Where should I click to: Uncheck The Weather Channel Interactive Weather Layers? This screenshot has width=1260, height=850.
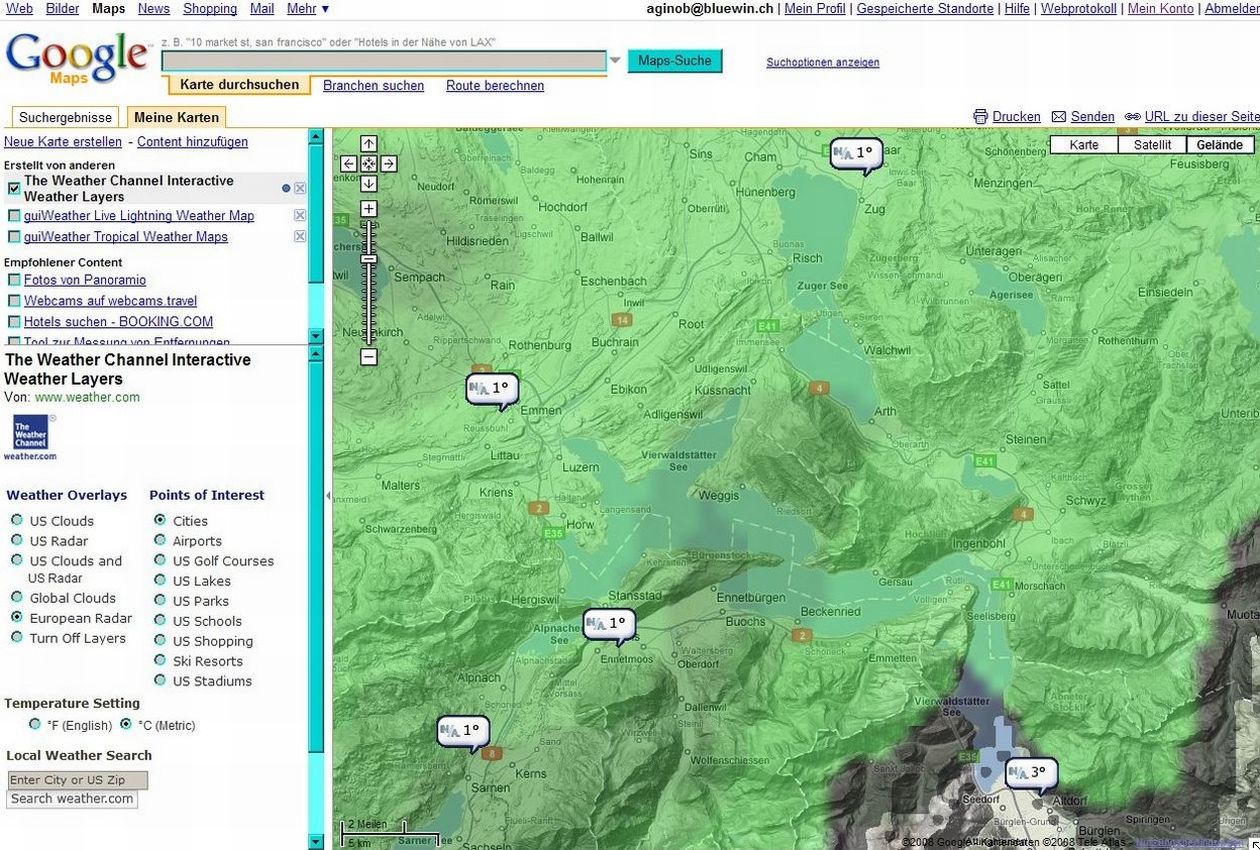(14, 188)
